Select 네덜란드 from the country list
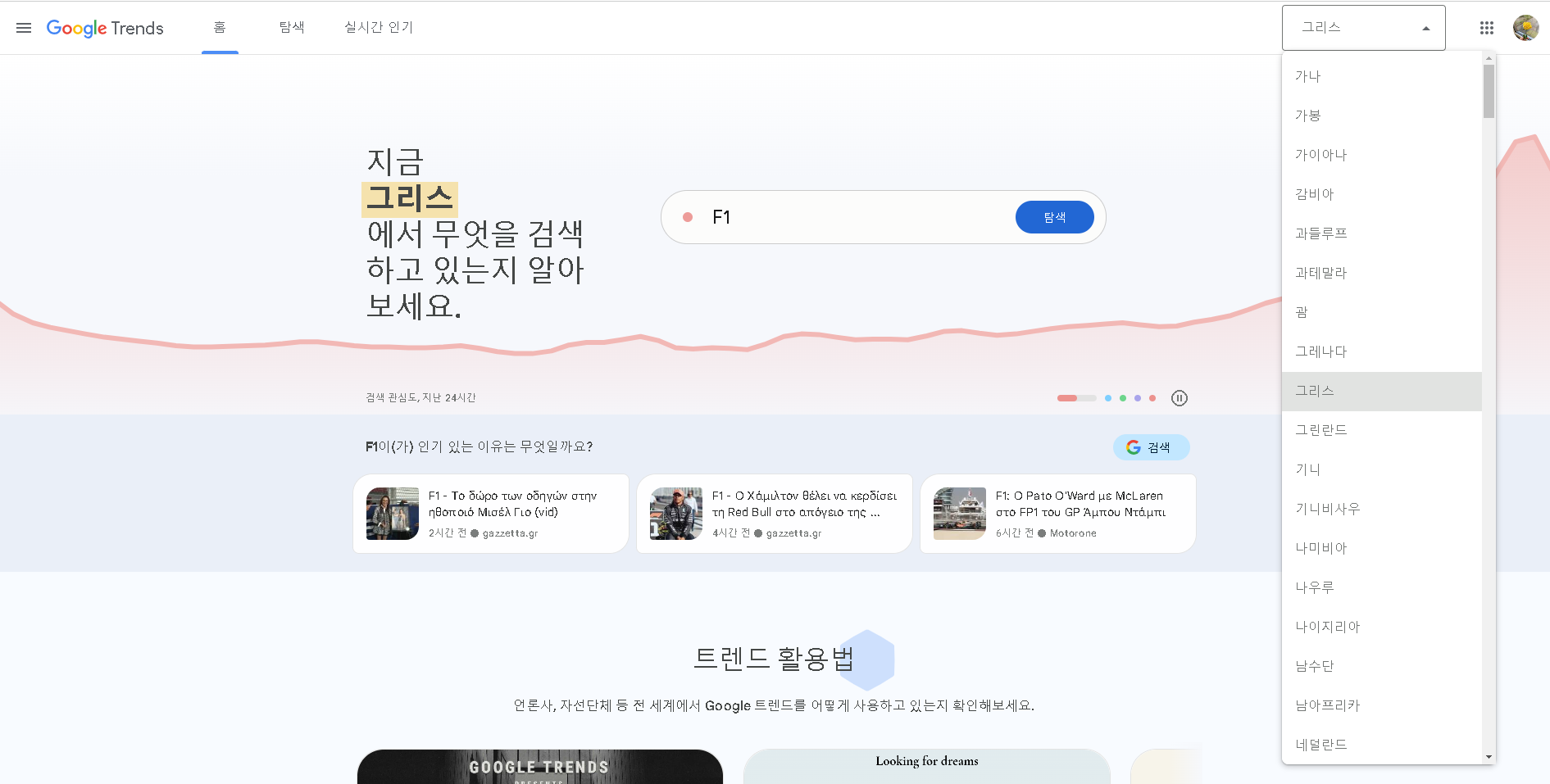This screenshot has height=784, width=1550. coord(1382,745)
